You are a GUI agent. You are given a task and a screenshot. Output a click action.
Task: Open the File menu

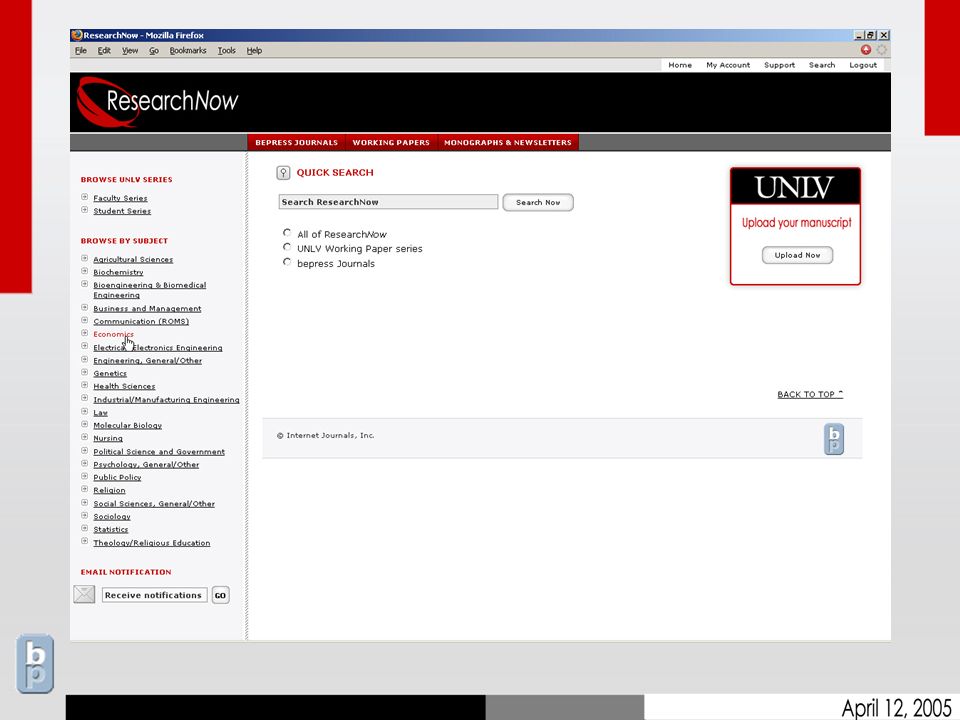click(x=81, y=51)
